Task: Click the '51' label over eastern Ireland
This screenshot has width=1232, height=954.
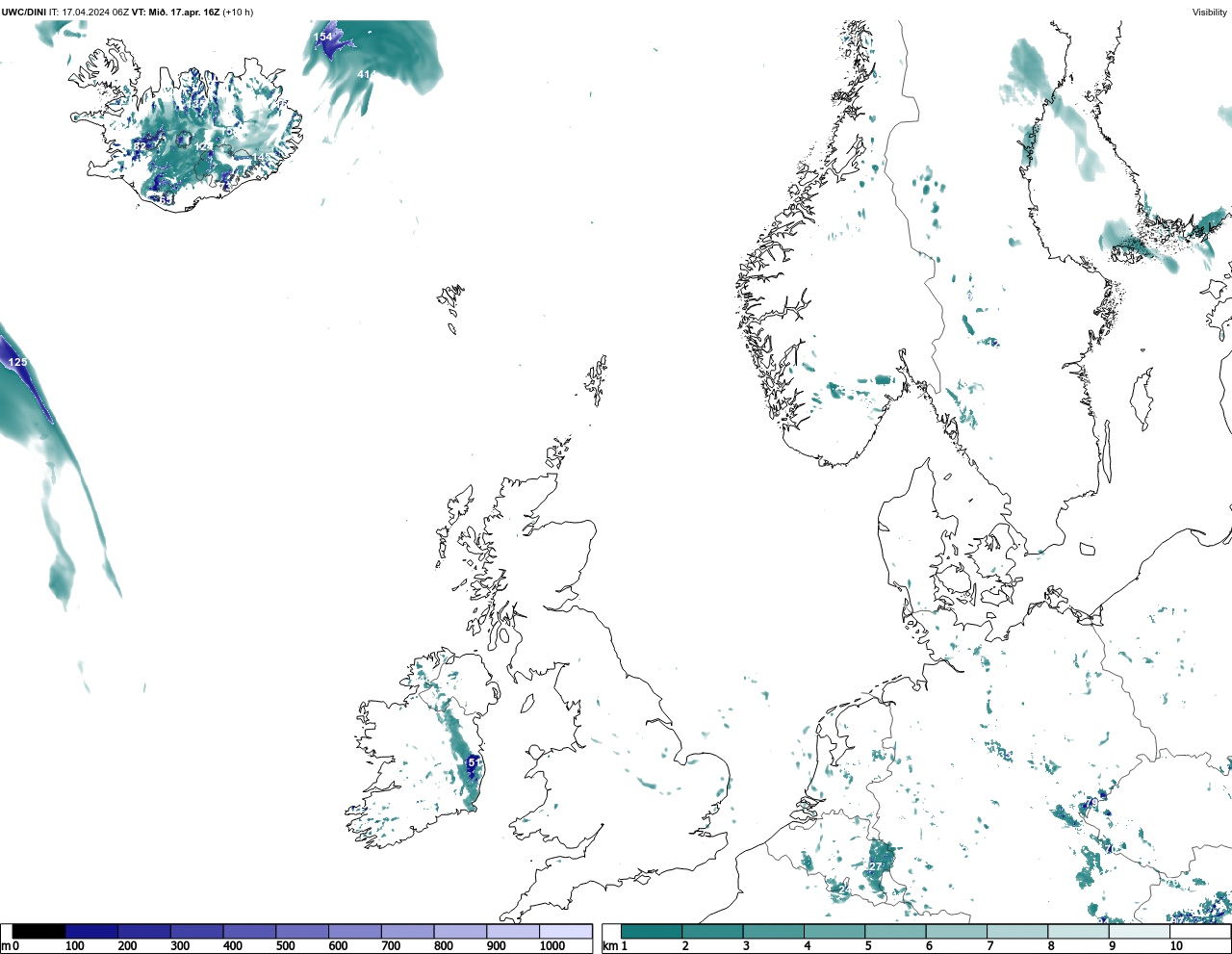Action: (474, 761)
